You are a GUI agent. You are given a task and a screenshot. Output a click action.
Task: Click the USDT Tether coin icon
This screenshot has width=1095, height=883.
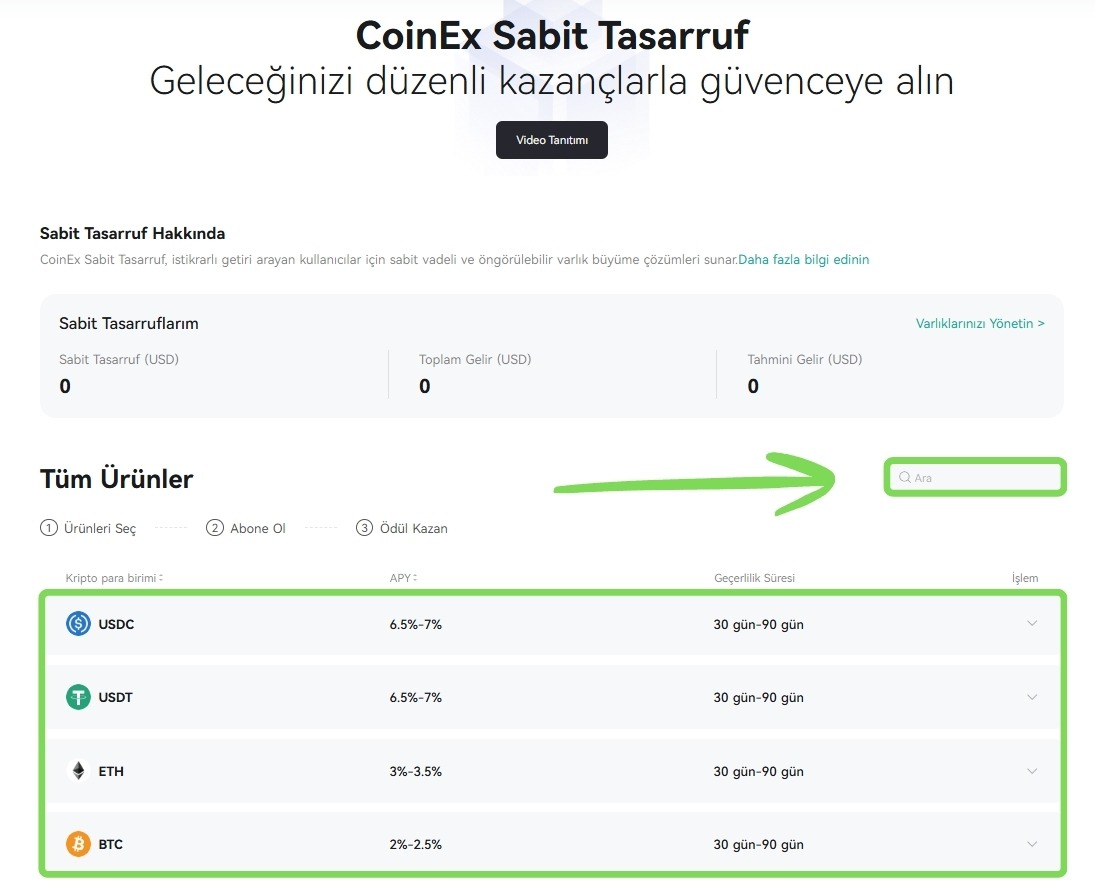coord(78,696)
